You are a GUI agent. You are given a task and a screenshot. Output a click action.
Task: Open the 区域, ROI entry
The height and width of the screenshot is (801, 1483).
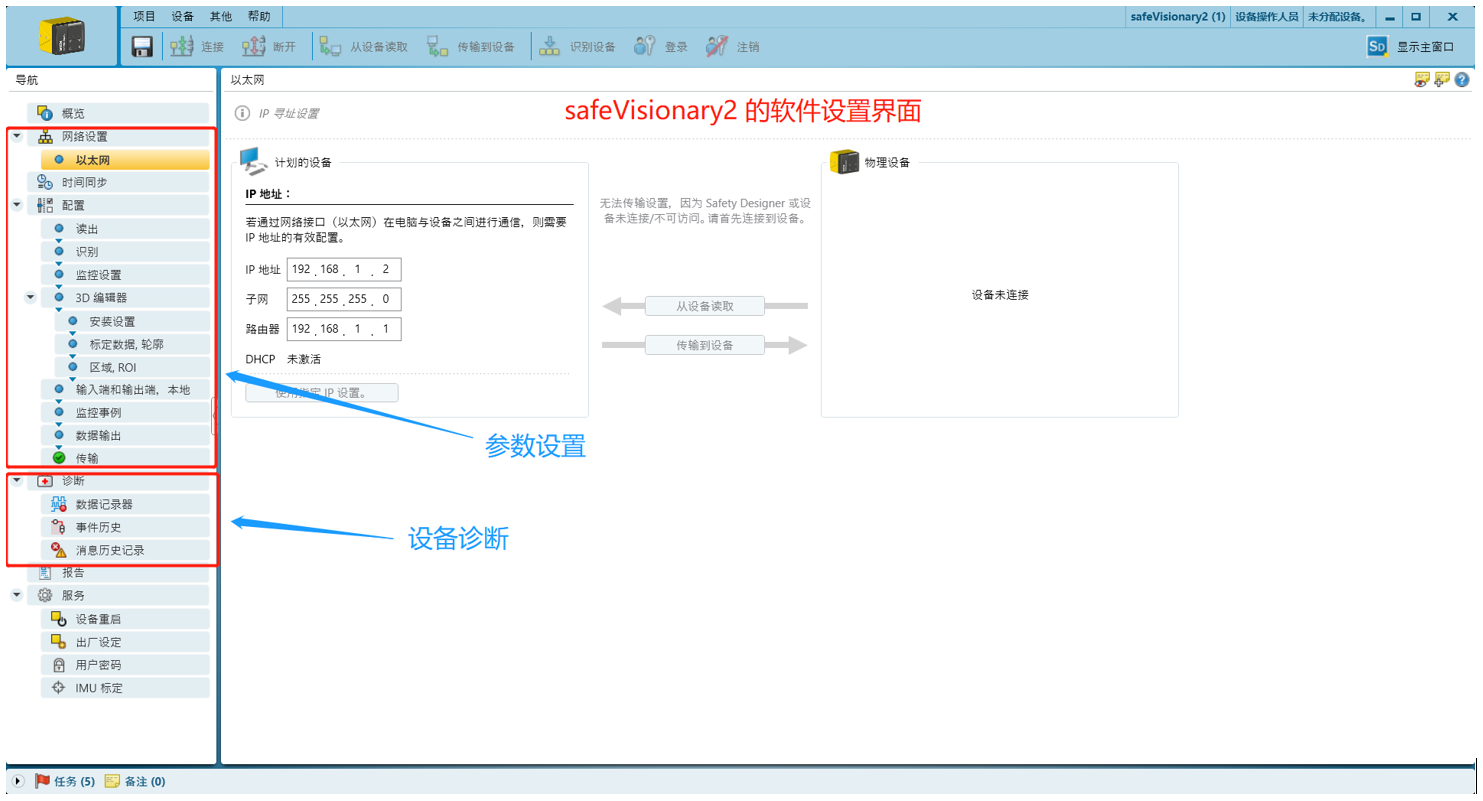[x=132, y=367]
